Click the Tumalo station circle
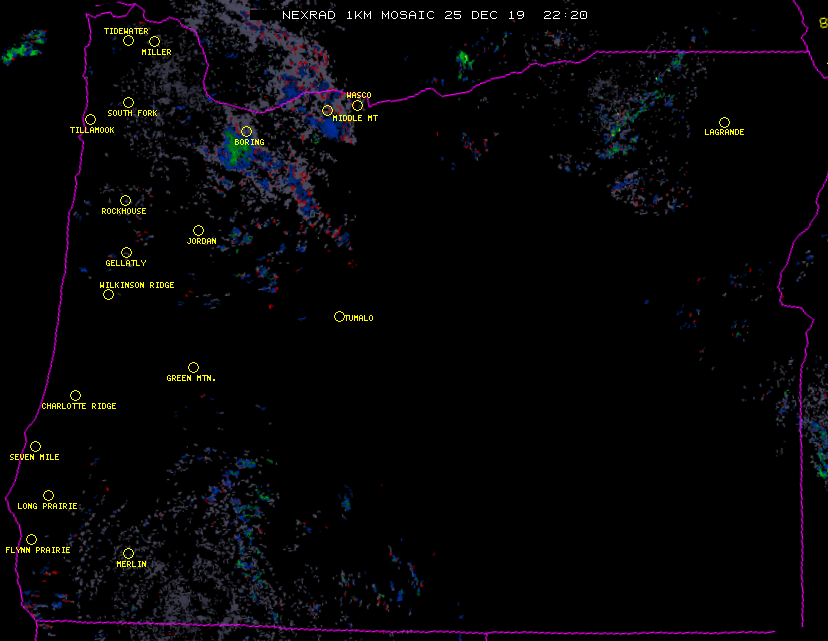 pyautogui.click(x=339, y=317)
